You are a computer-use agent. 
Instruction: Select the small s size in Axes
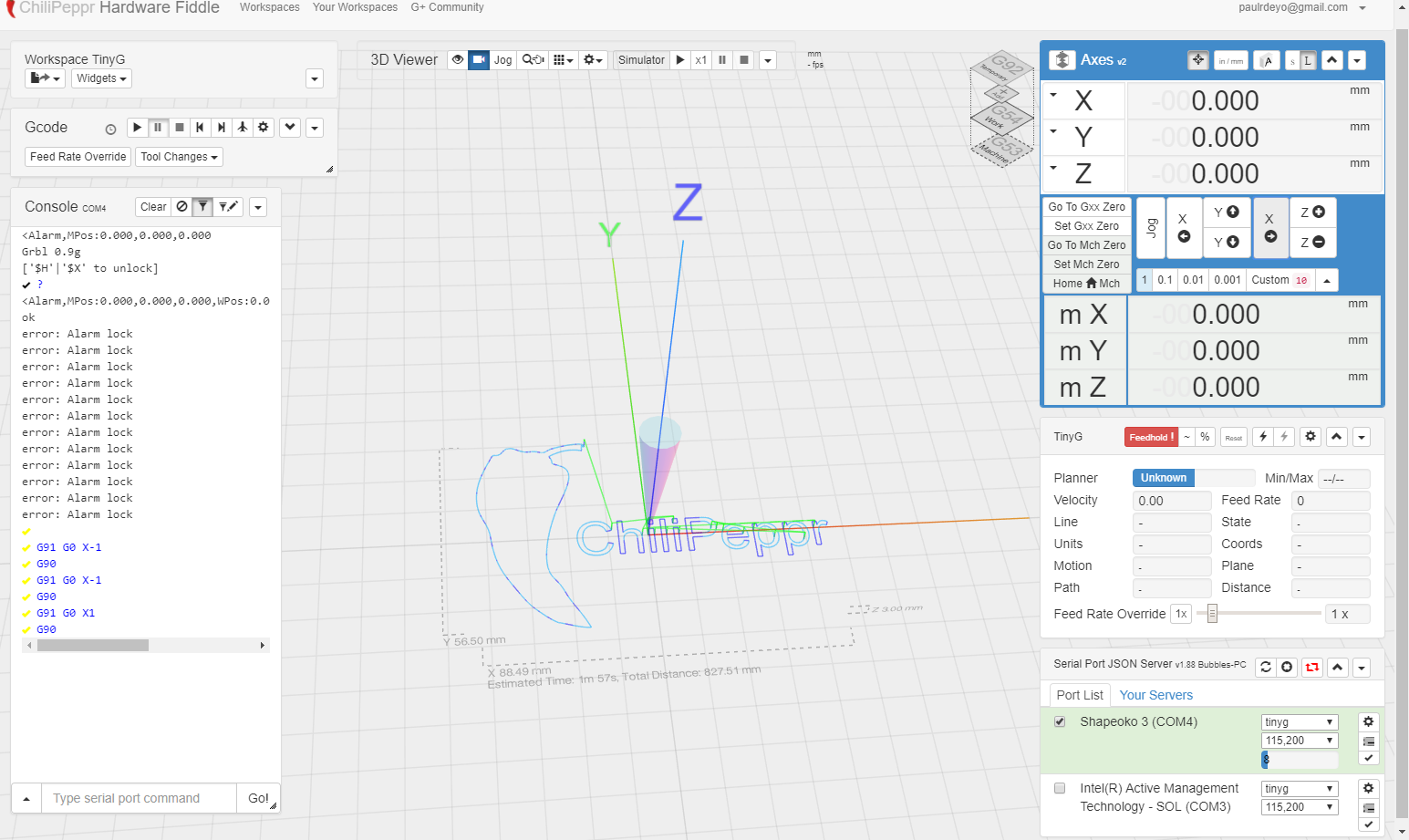tap(1292, 60)
